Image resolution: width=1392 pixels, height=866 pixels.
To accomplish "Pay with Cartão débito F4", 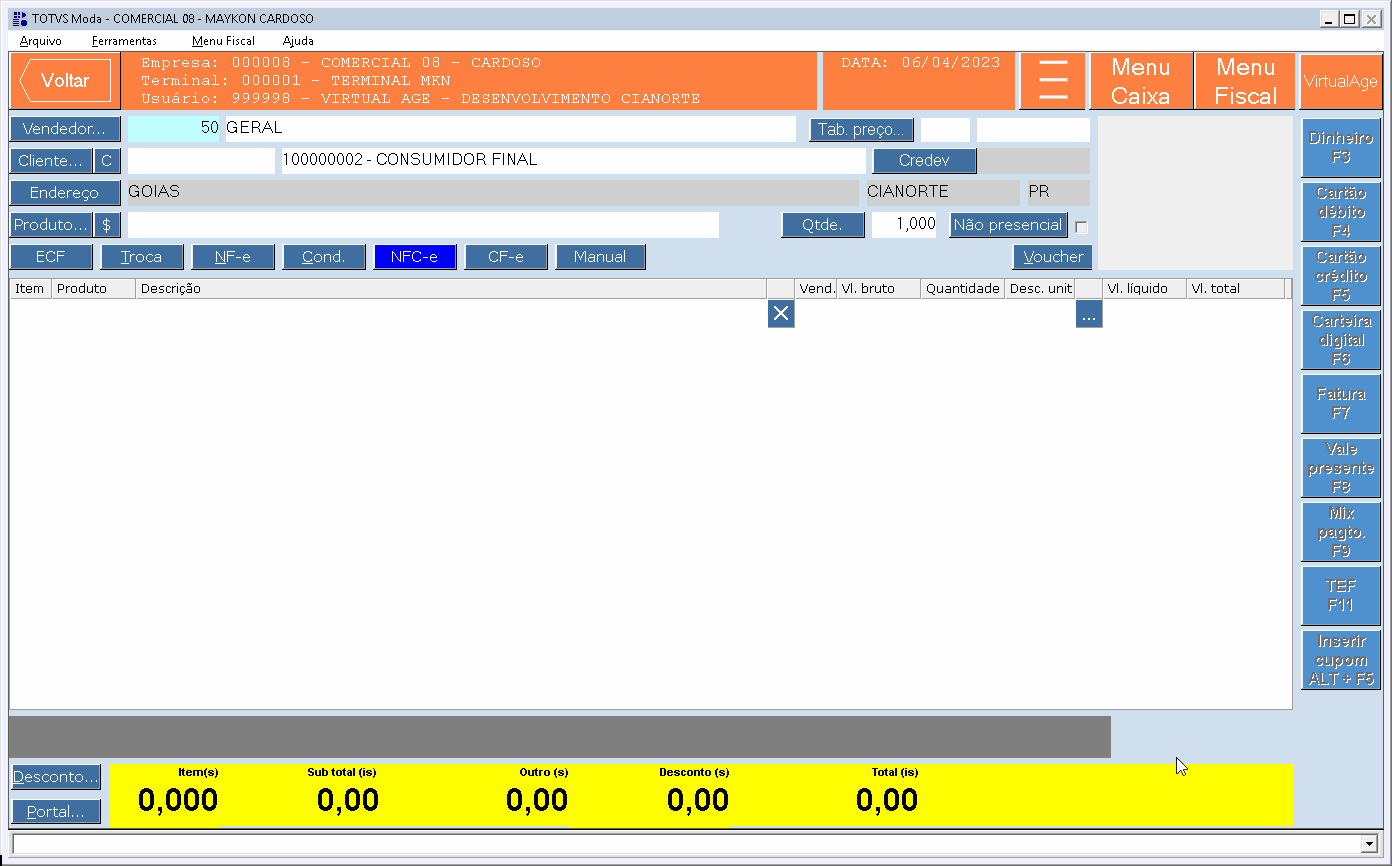I will click(x=1341, y=211).
